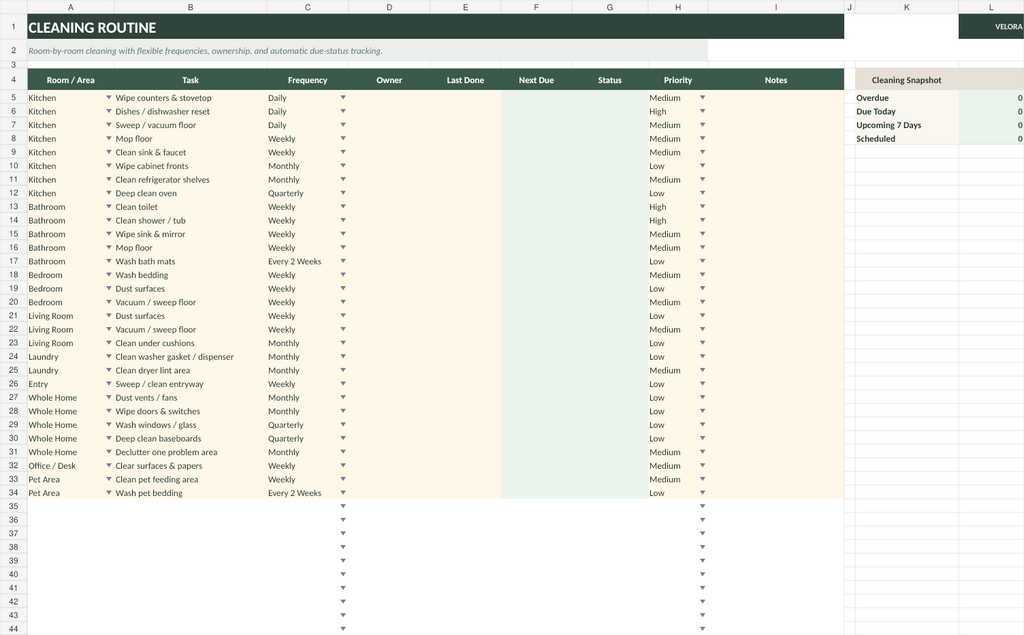
Task: Click the Room / Area column heading
Action: pos(71,80)
